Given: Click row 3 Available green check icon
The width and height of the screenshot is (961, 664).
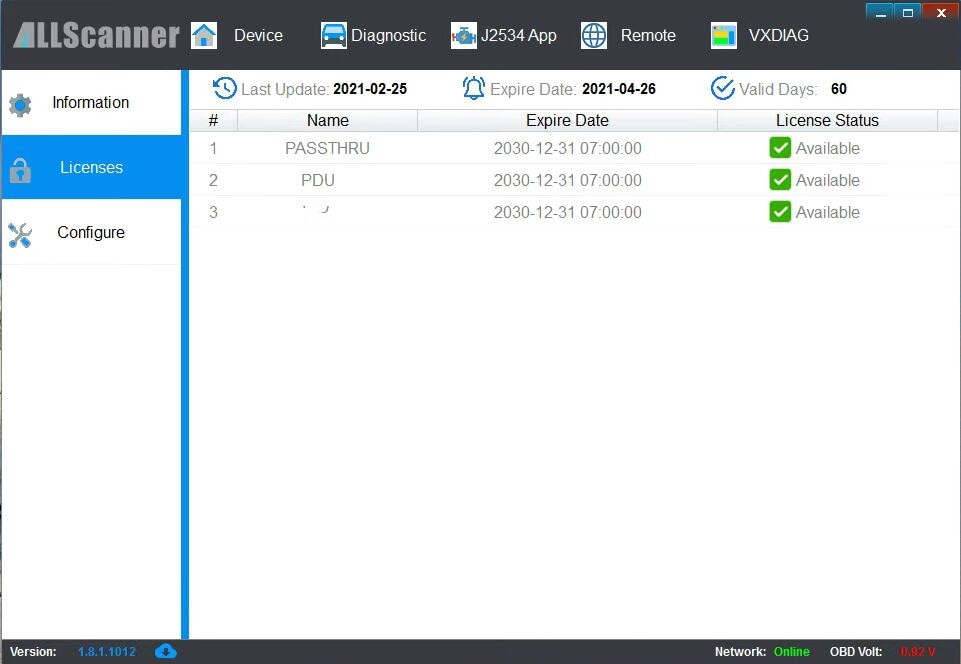Looking at the screenshot, I should click(x=780, y=212).
